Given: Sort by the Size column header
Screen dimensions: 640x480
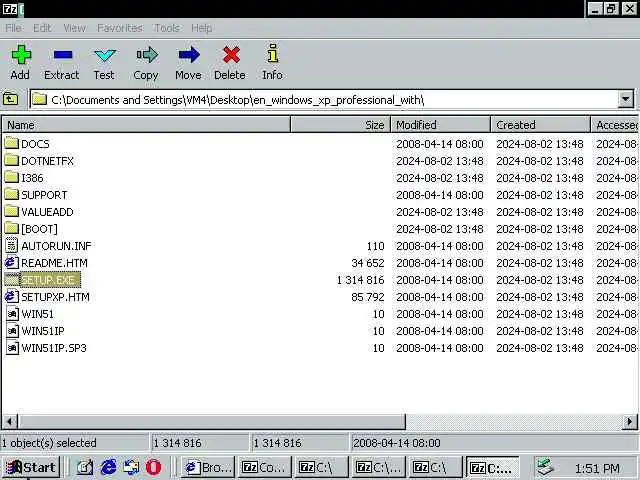Looking at the screenshot, I should click(340, 124).
